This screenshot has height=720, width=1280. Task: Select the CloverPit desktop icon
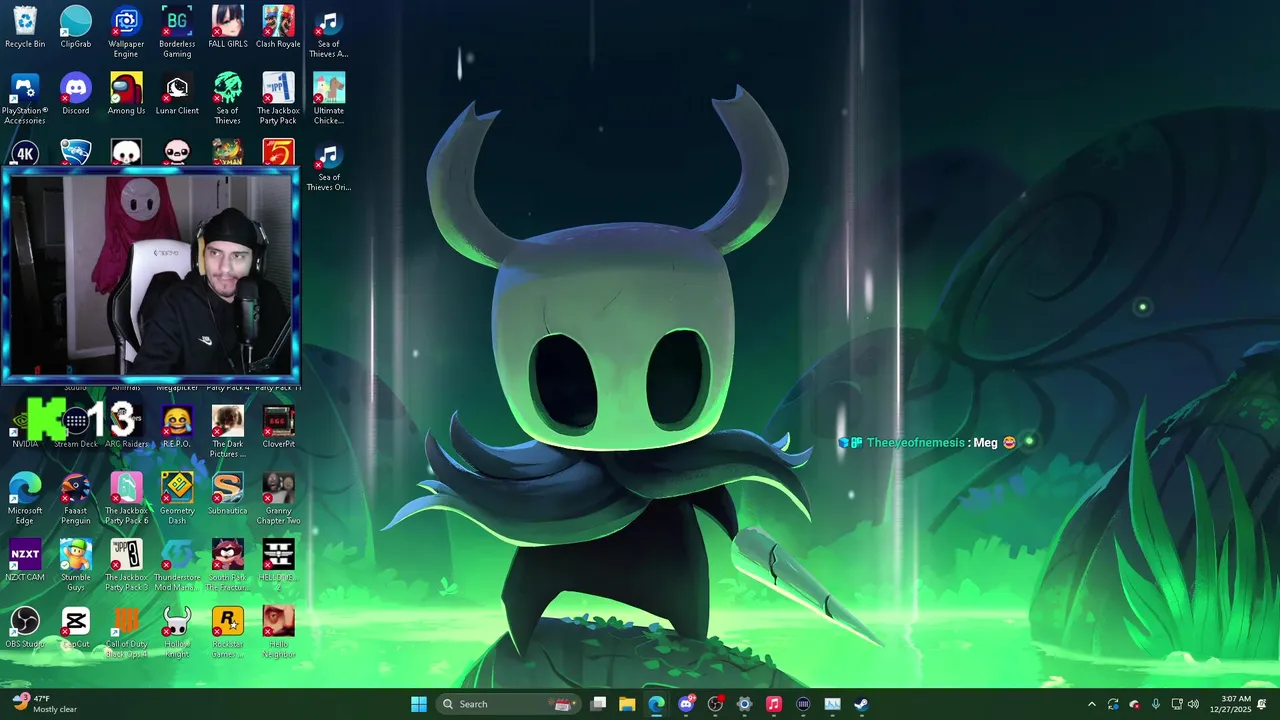coord(278,427)
